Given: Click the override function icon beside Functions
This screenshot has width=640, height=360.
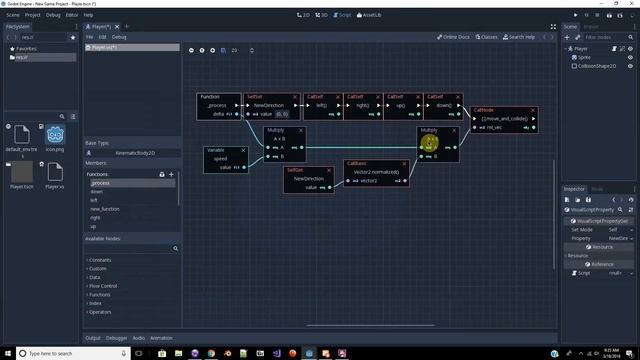Looking at the screenshot, I should [162, 174].
